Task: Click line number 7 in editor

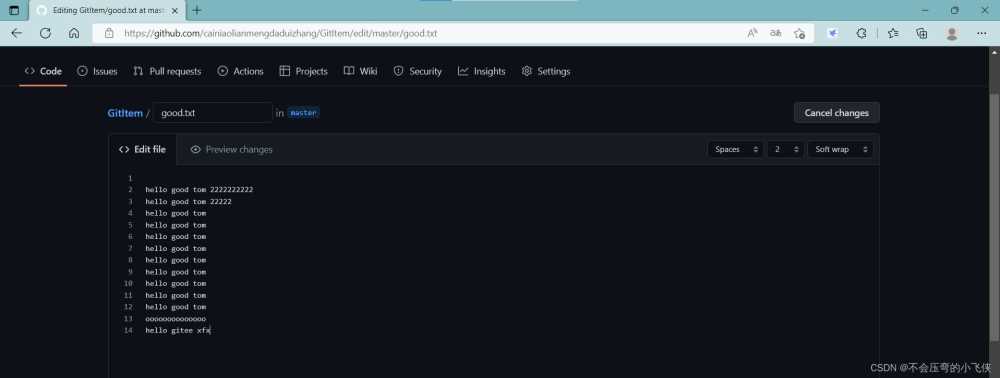Action: coord(130,249)
